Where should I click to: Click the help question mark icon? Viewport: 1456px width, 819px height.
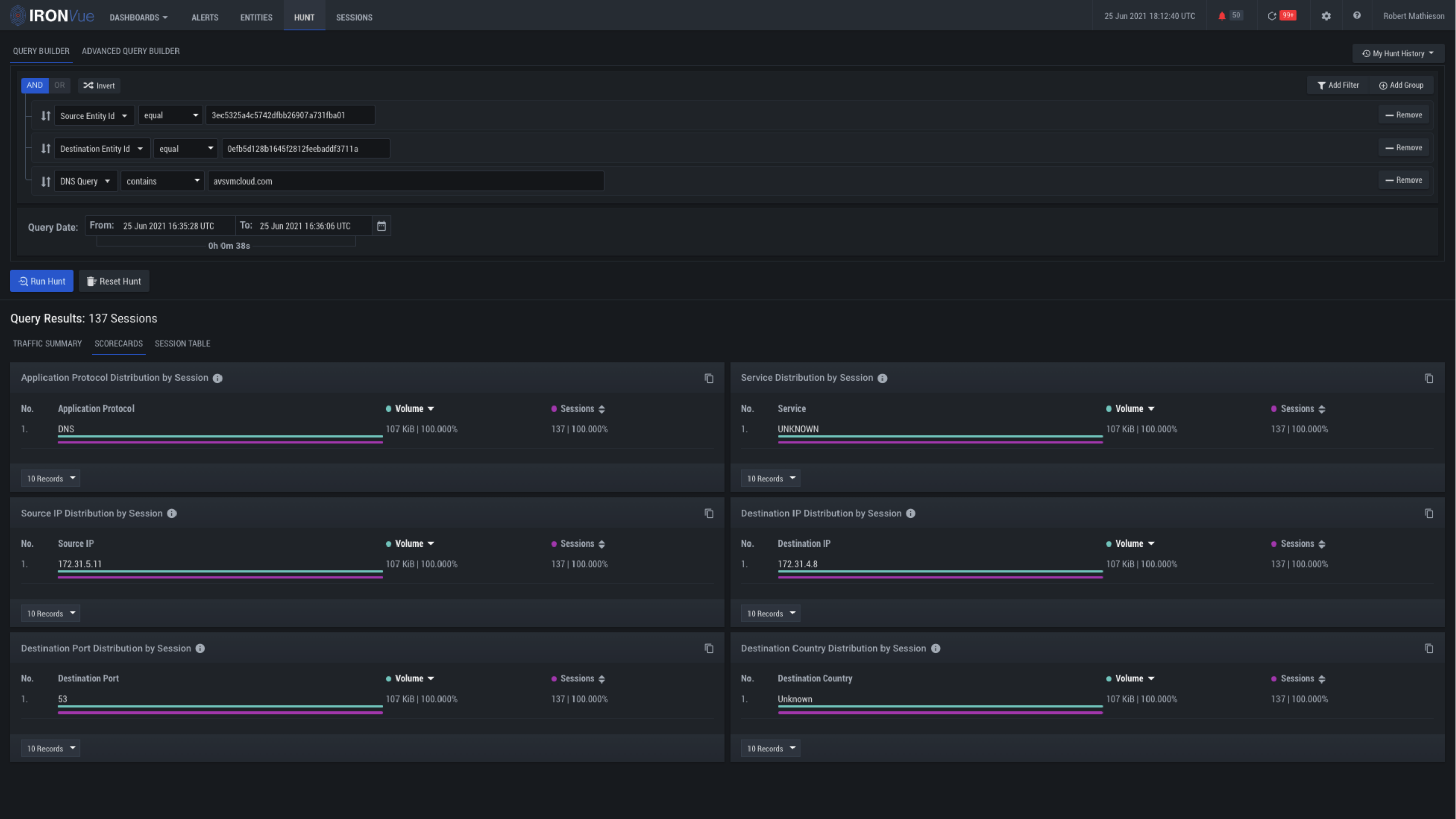tap(1356, 16)
